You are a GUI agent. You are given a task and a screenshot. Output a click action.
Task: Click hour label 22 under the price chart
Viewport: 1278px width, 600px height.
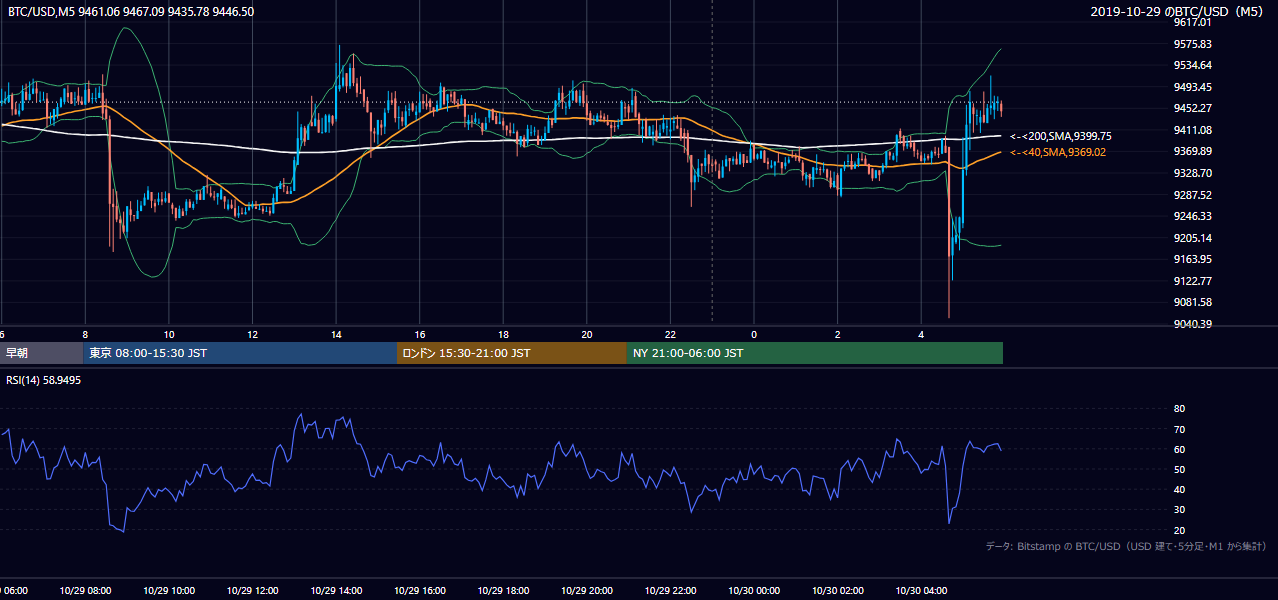[670, 334]
